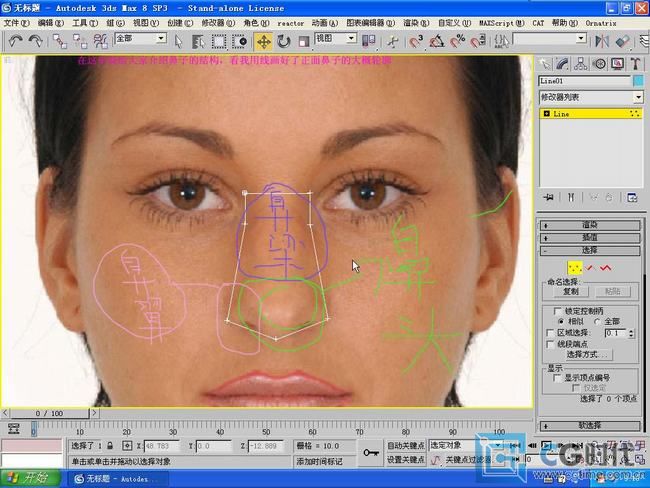Image resolution: width=650 pixels, height=488 pixels.
Task: Enable 线段端点 checkbox
Action: (x=550, y=344)
